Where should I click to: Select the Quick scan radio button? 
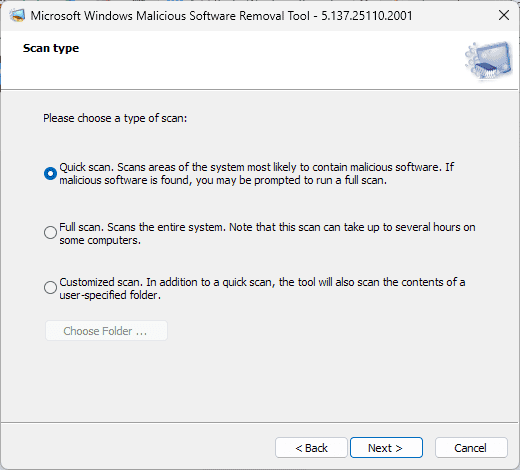tap(50, 173)
